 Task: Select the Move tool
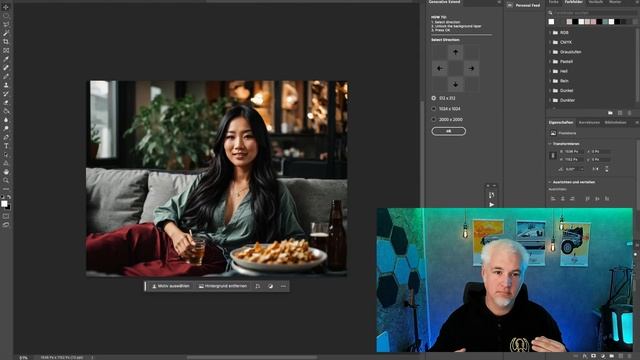6,7
